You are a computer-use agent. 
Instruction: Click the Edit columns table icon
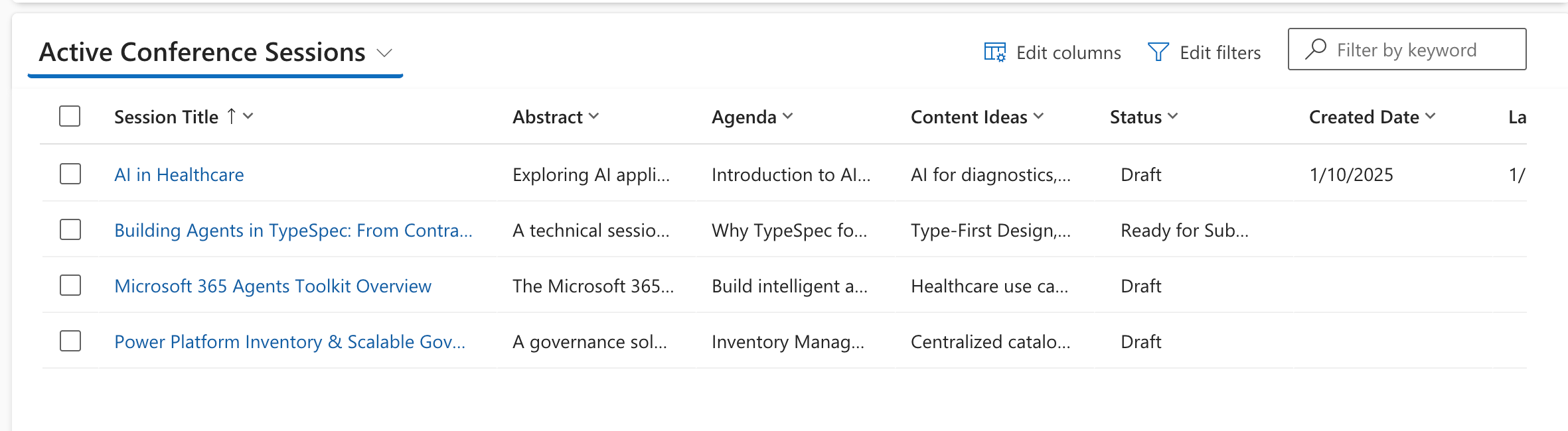tap(994, 52)
